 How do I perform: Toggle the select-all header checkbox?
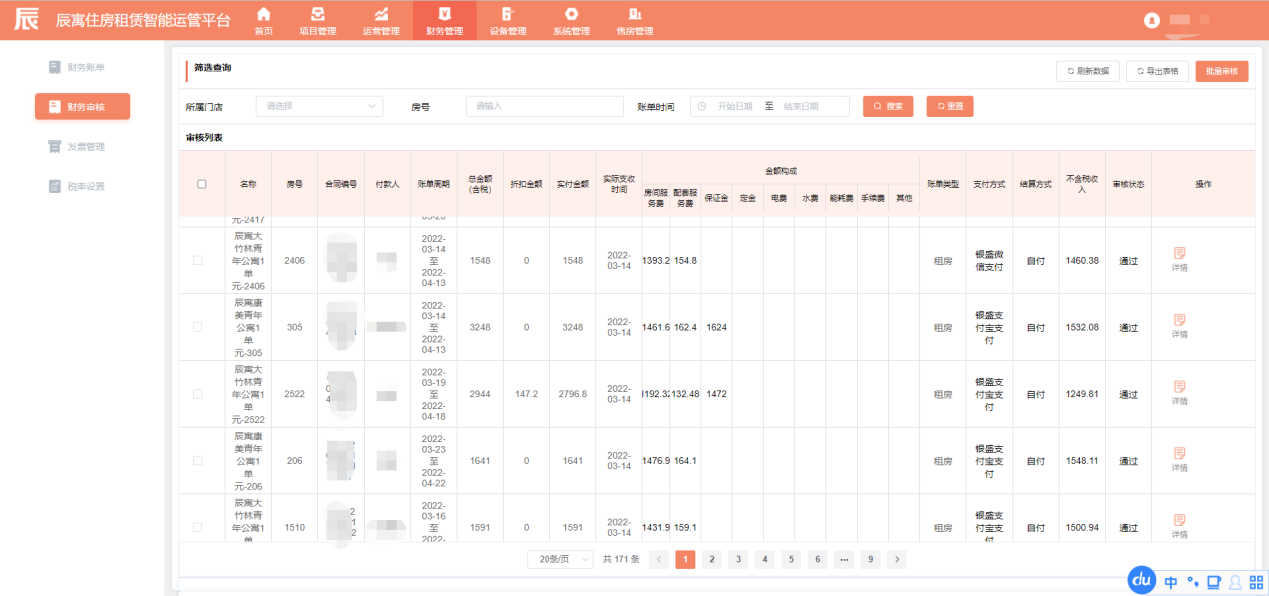point(202,184)
